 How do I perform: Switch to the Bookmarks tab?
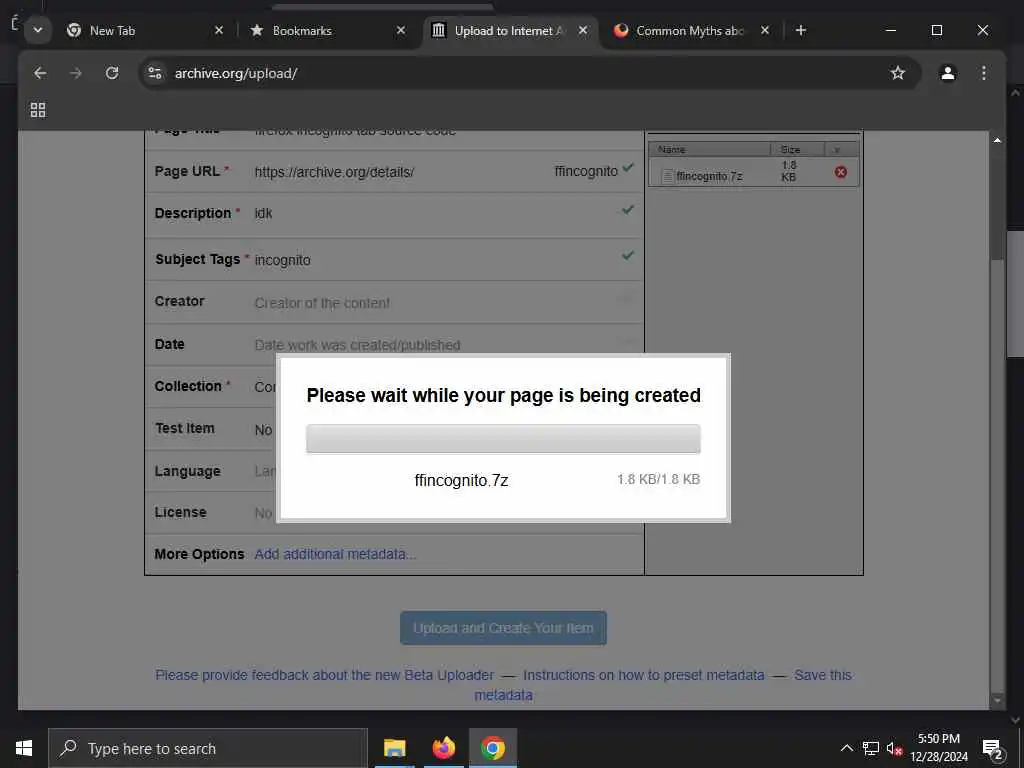click(x=327, y=30)
